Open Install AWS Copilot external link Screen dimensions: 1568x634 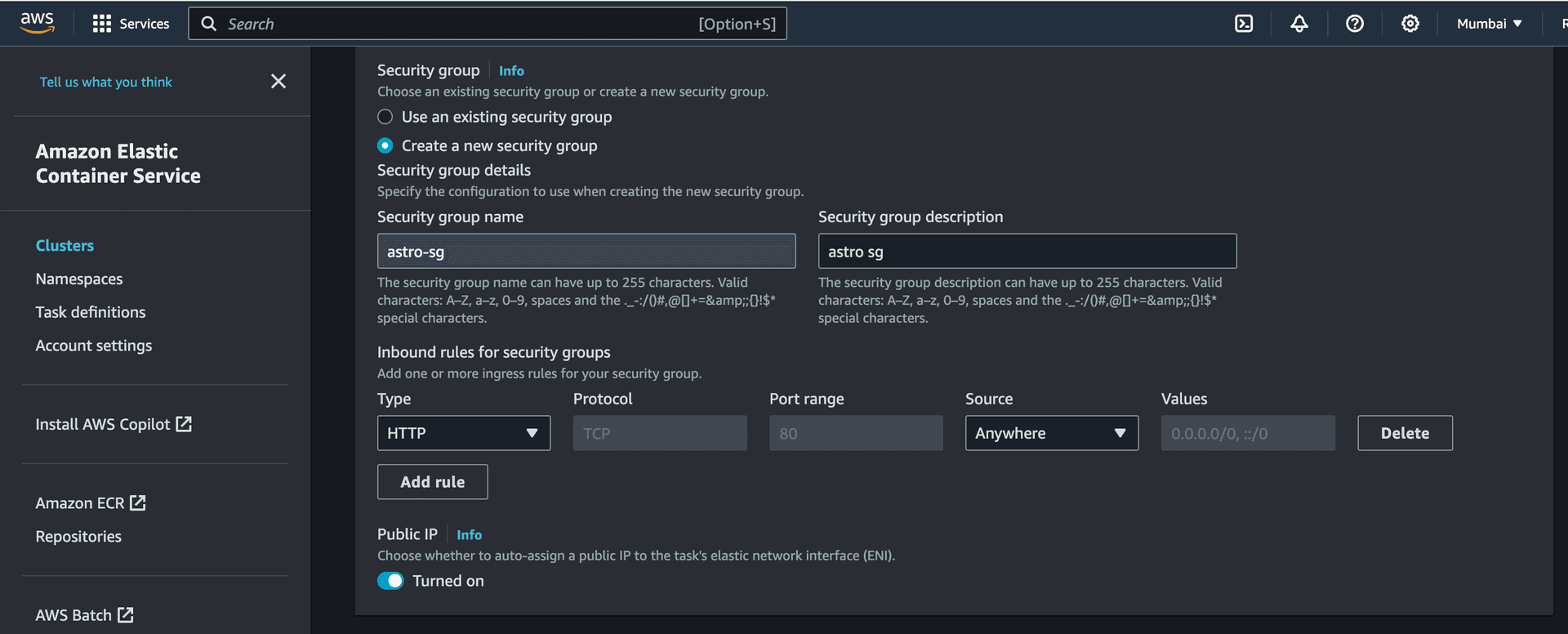(113, 424)
